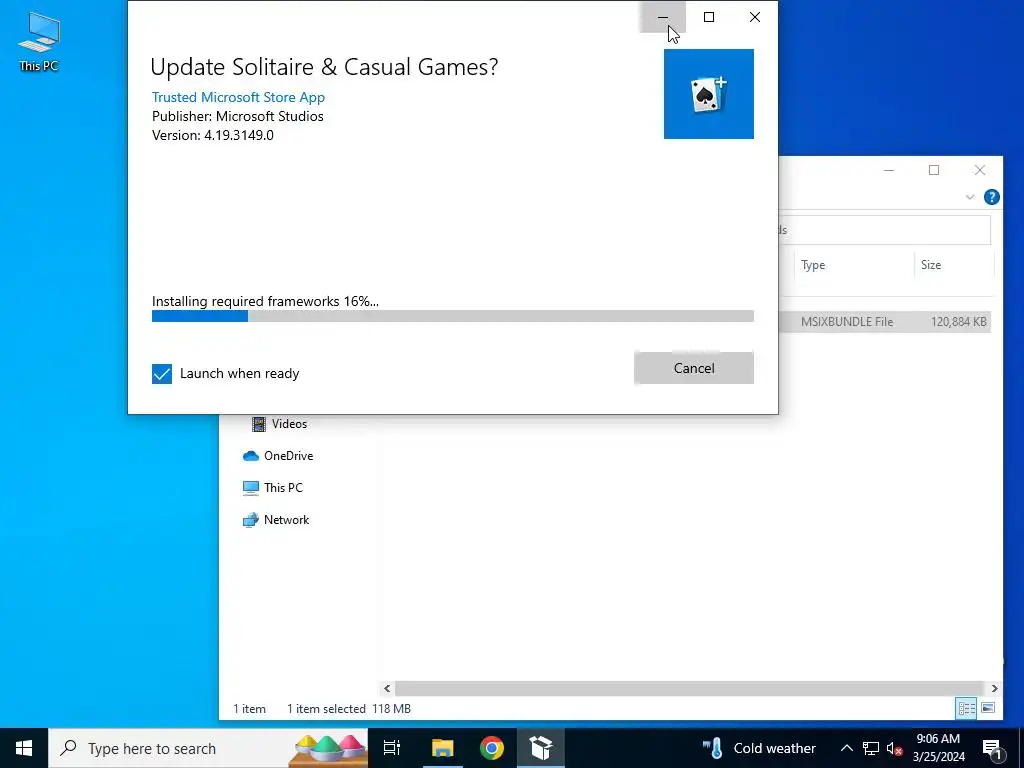Click the Network icon in sidebar
Viewport: 1024px width, 768px height.
tap(251, 520)
